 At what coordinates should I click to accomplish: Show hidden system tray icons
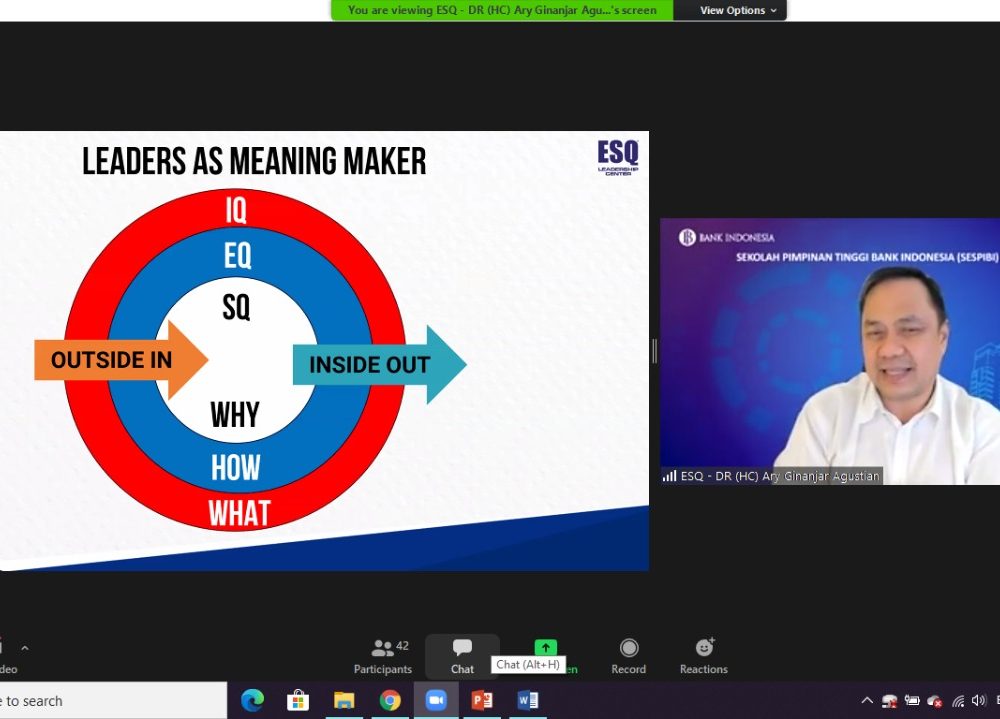(866, 701)
